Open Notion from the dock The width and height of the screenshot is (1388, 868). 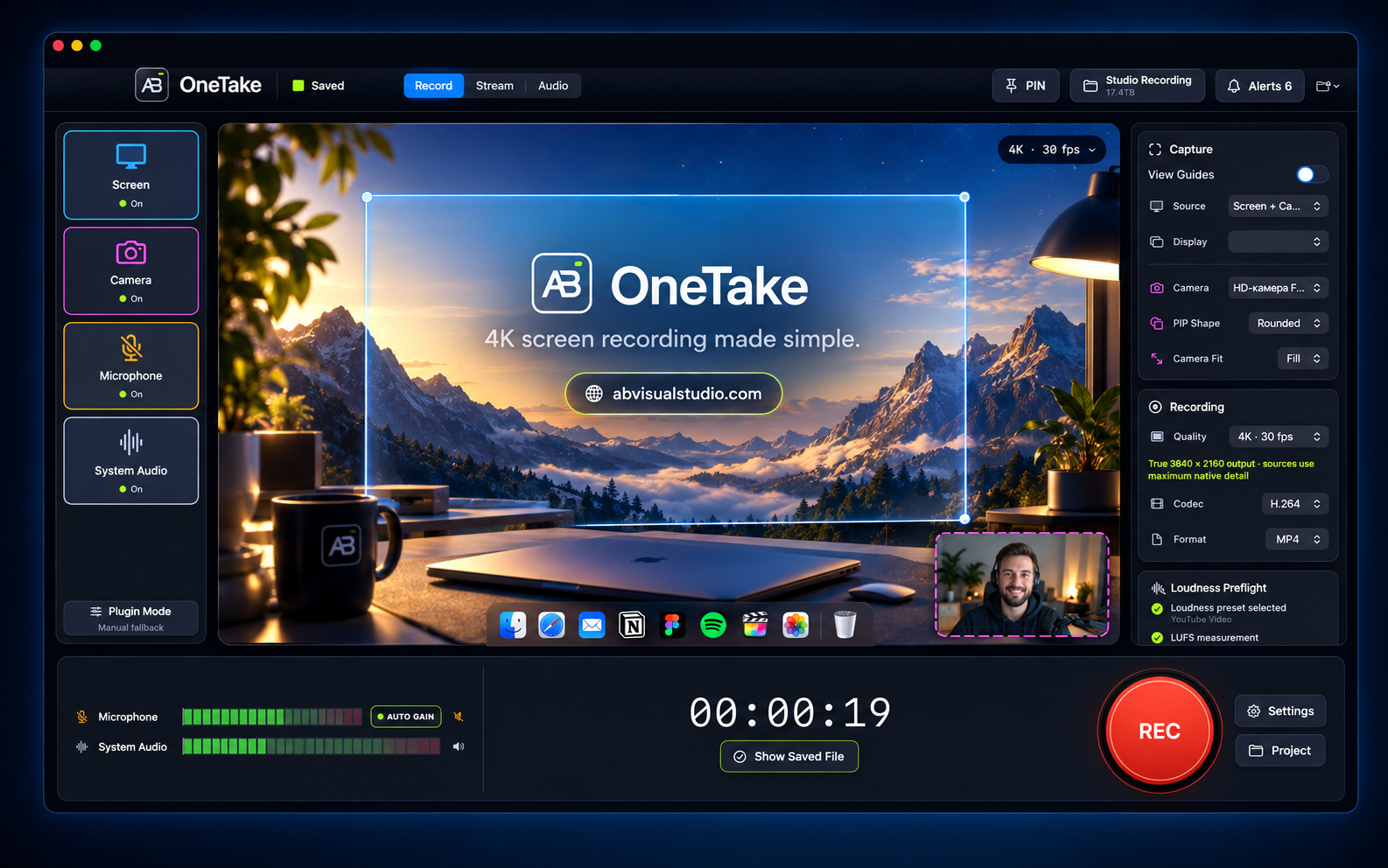(632, 625)
